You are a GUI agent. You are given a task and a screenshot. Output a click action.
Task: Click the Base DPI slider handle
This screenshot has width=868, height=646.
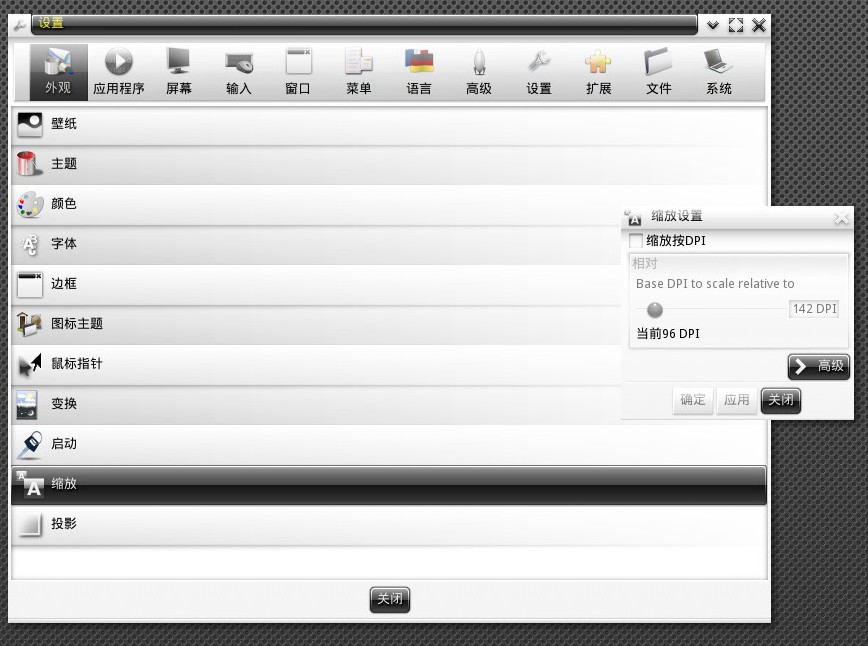(x=655, y=310)
